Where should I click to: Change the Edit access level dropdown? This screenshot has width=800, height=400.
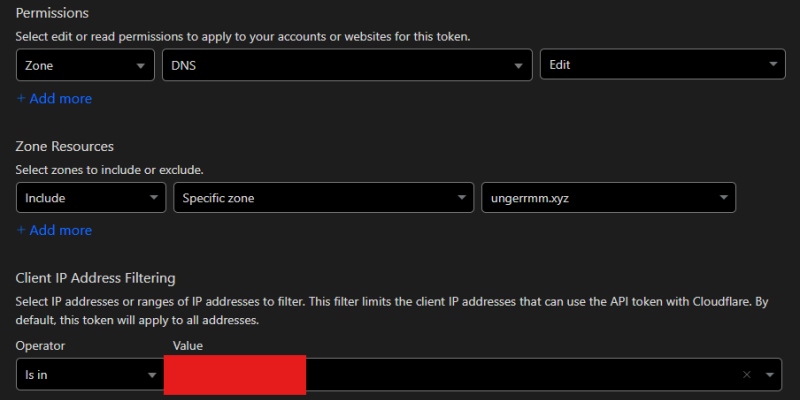click(663, 64)
